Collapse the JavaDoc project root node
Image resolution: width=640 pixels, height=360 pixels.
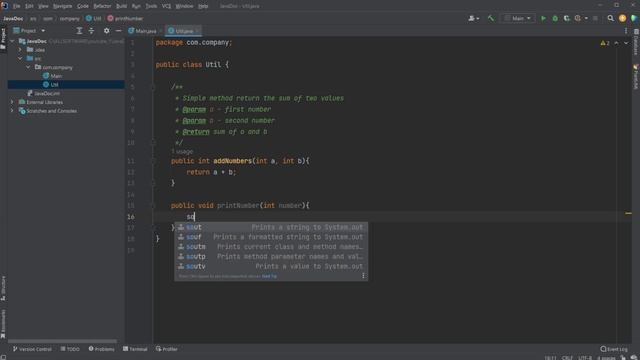pyautogui.click(x=12, y=41)
